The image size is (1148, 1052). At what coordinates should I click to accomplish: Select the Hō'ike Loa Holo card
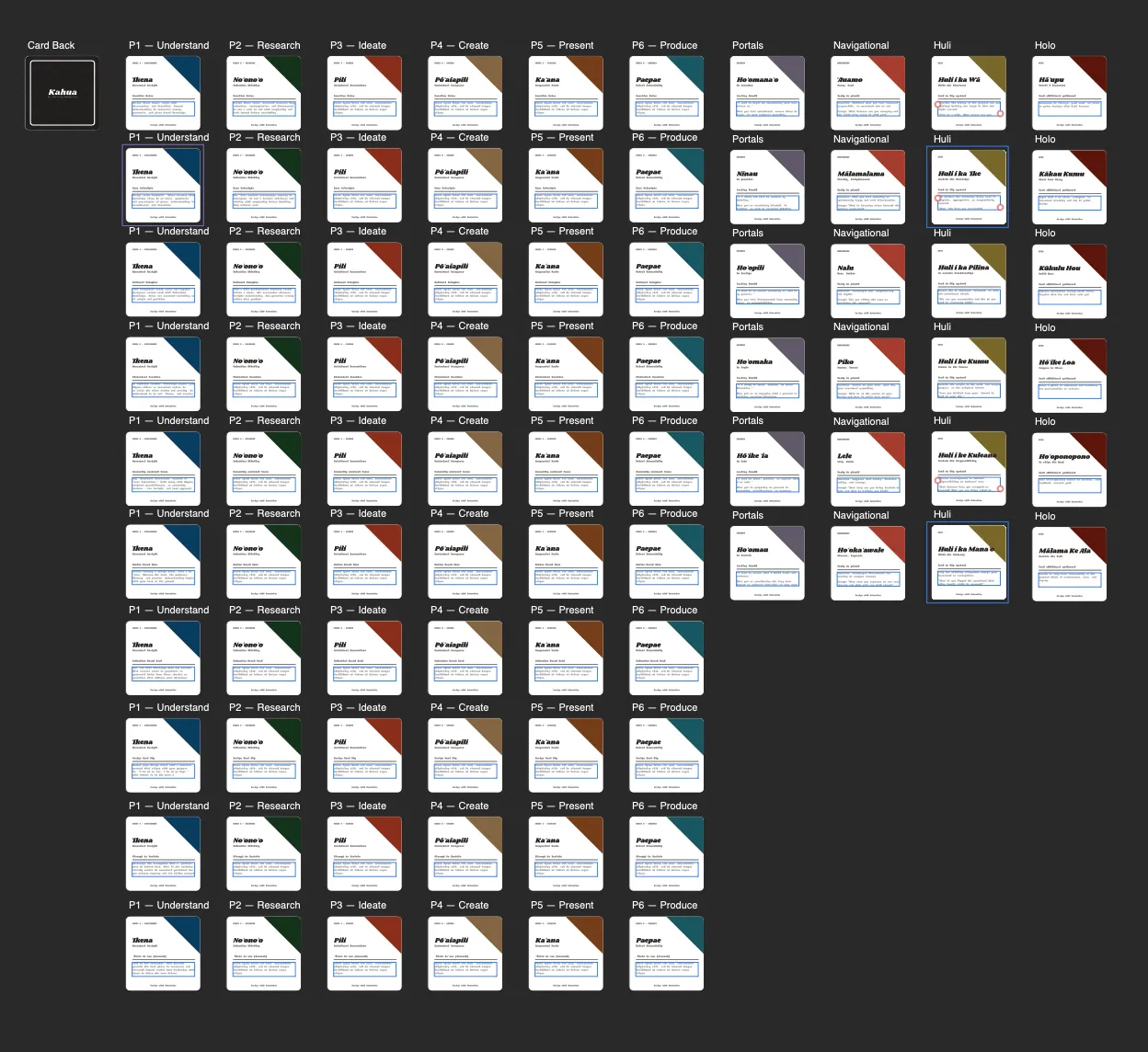click(1070, 374)
